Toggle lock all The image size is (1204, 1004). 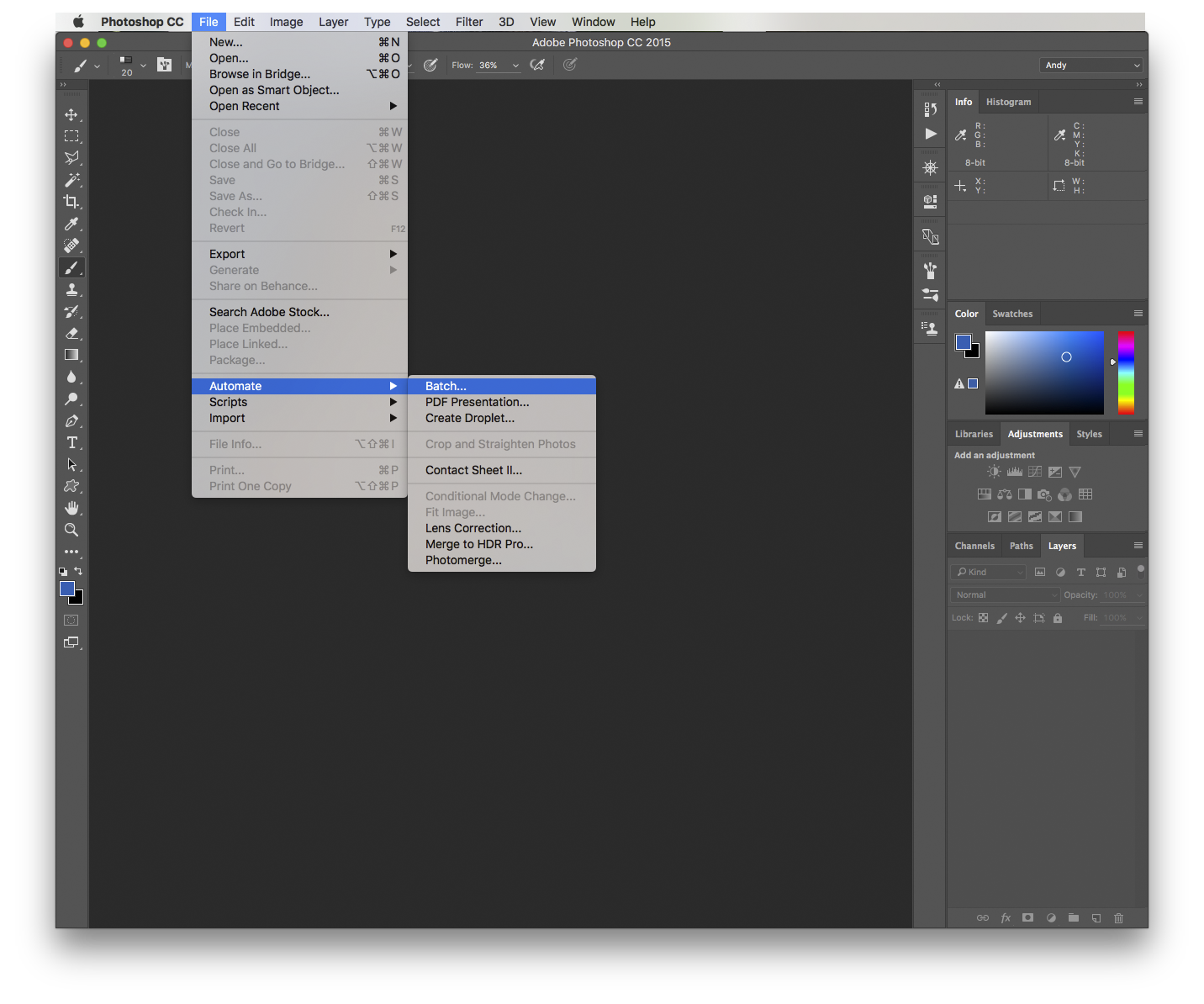click(x=1058, y=618)
